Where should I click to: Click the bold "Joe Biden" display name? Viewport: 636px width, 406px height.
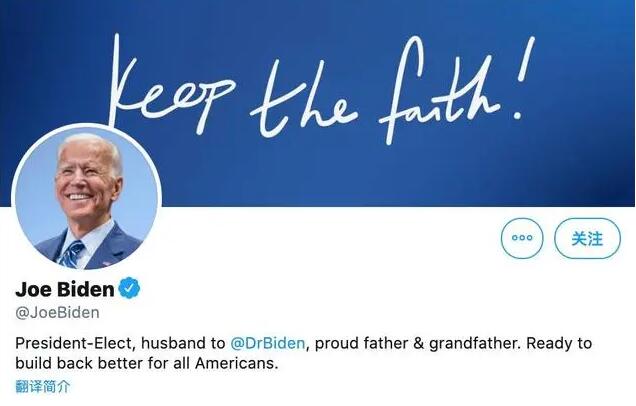65,290
